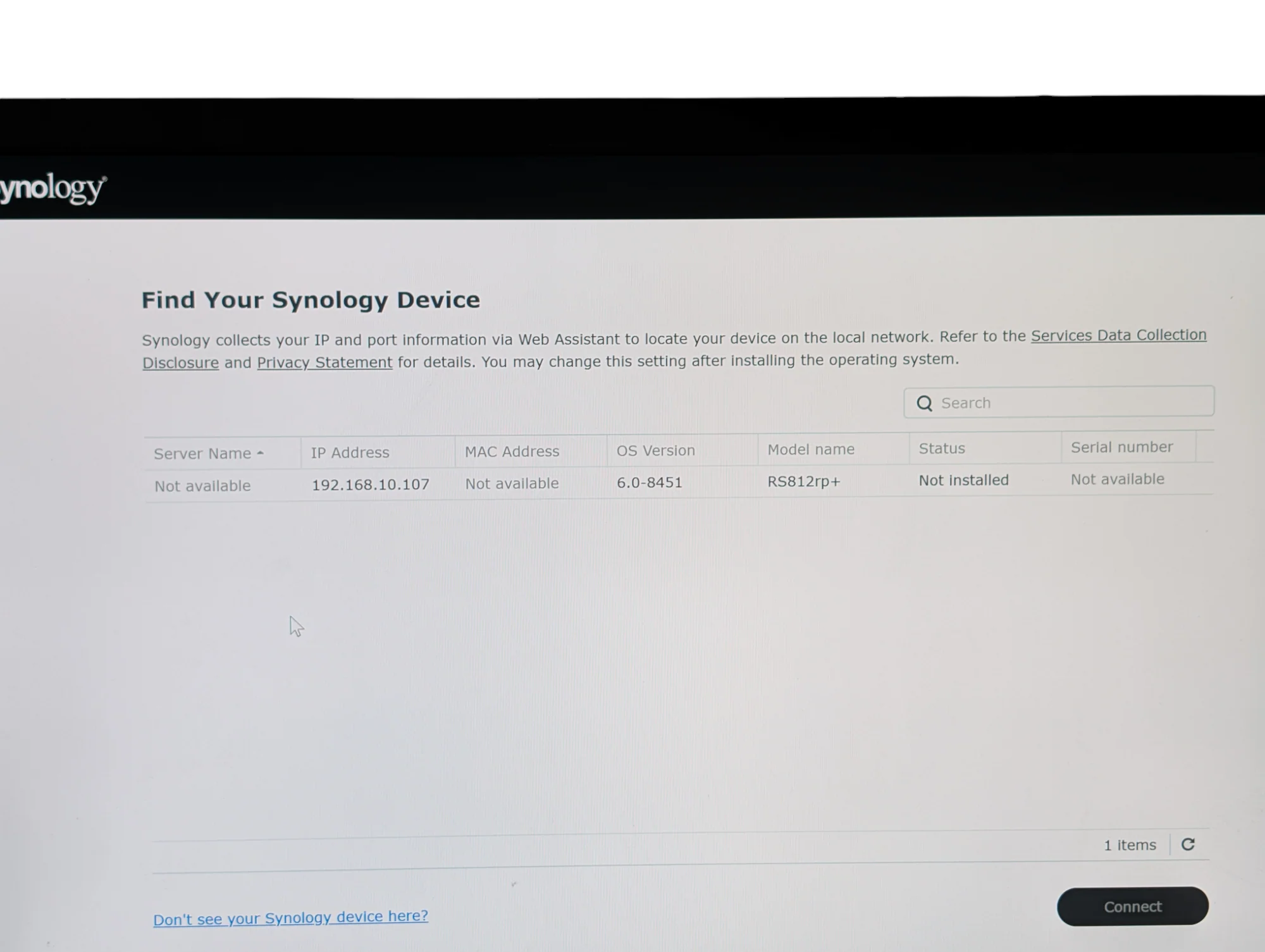Image resolution: width=1265 pixels, height=952 pixels.
Task: Sort by OS Version column header
Action: click(x=682, y=450)
